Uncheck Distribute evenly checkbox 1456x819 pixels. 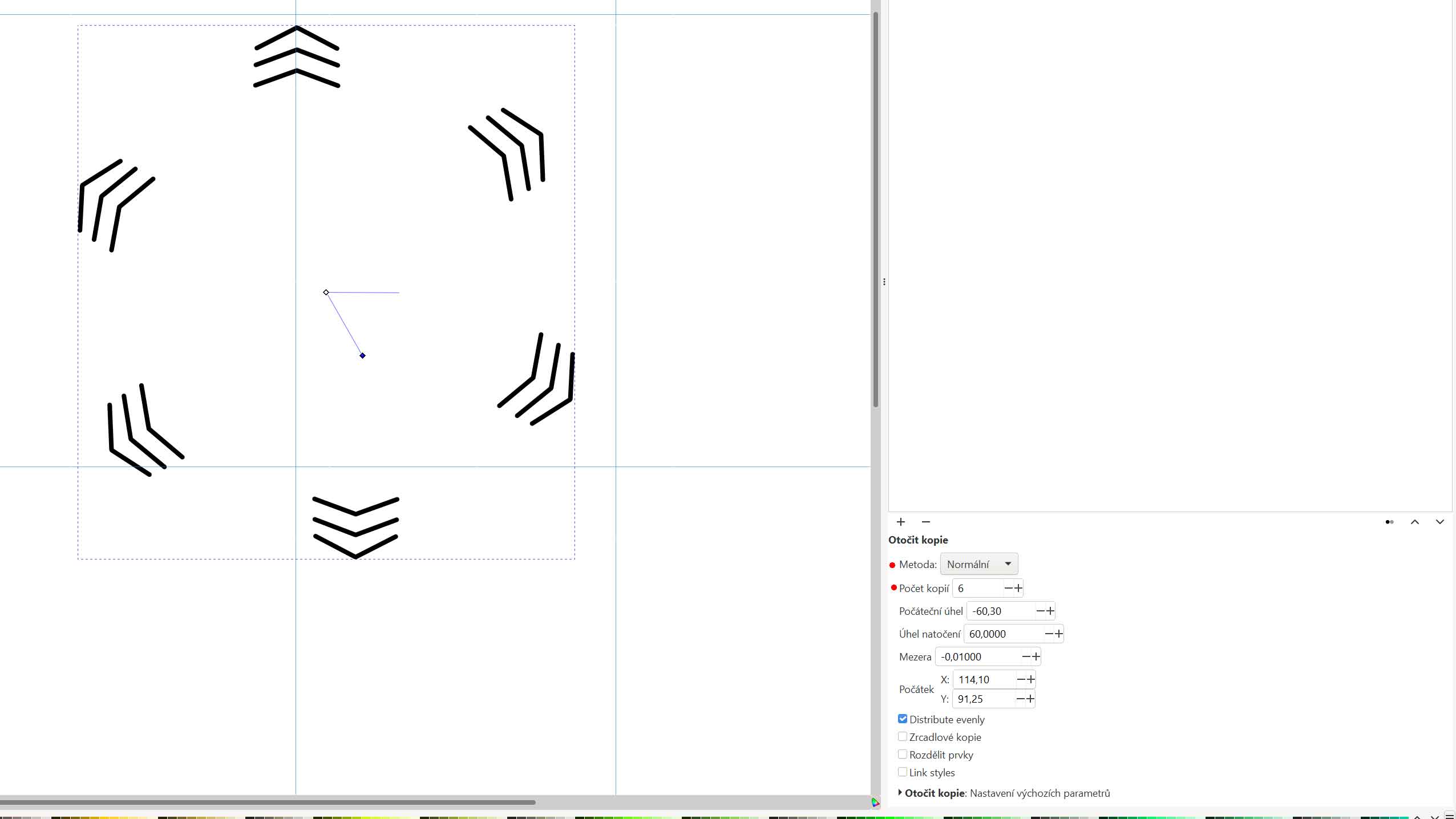[903, 719]
